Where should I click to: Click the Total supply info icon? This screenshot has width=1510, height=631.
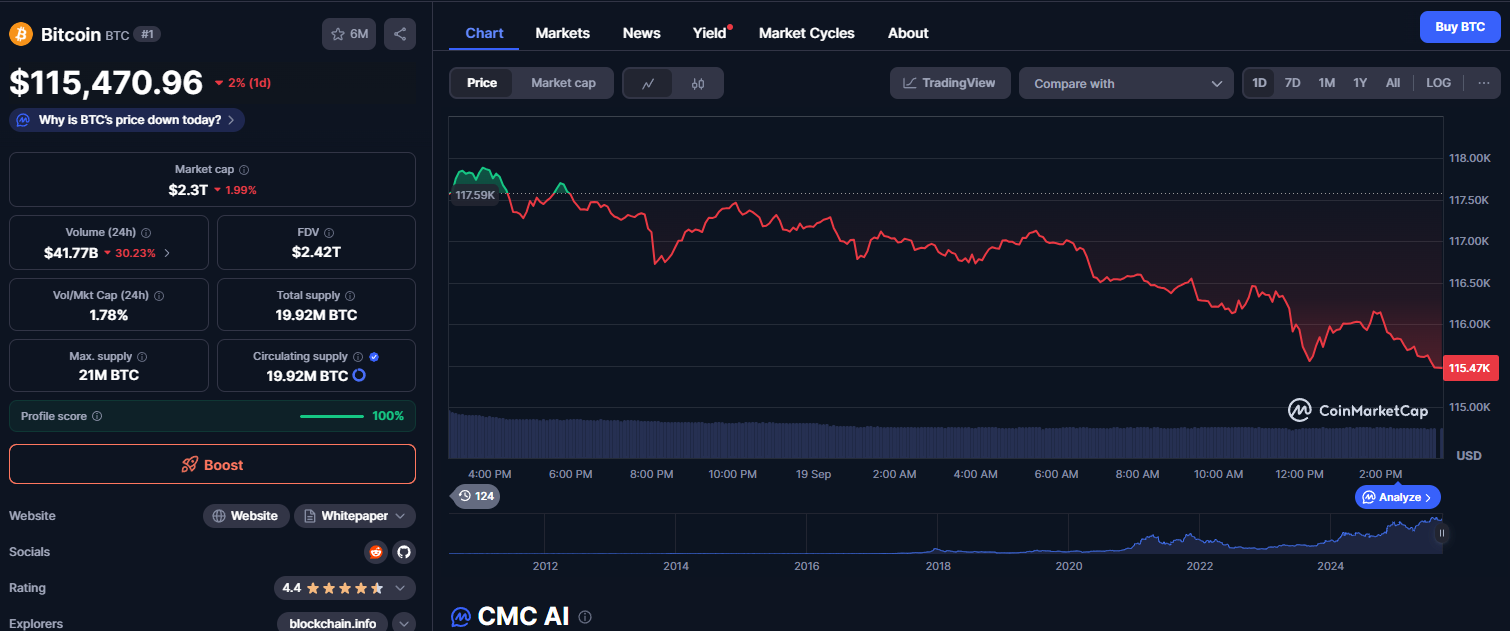click(350, 296)
